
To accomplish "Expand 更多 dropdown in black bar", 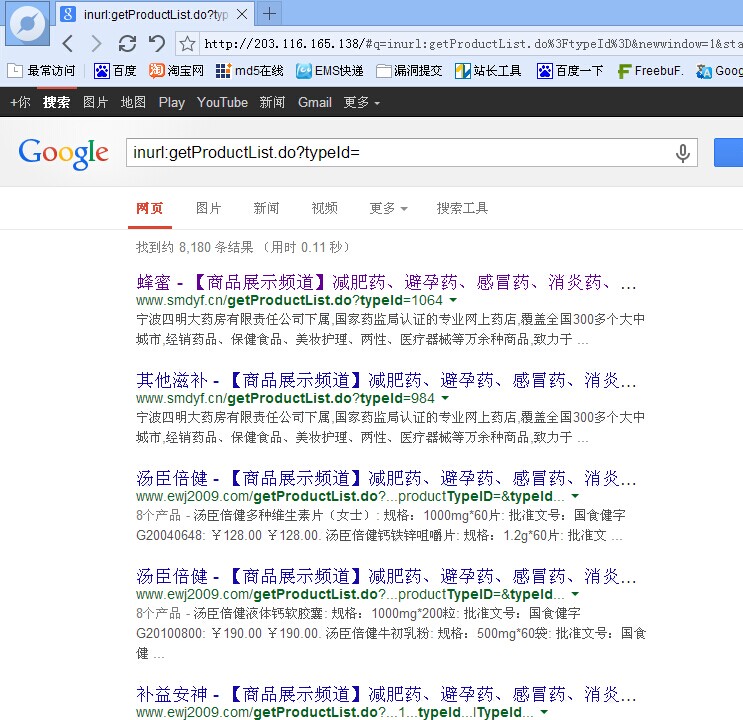I will coord(362,102).
